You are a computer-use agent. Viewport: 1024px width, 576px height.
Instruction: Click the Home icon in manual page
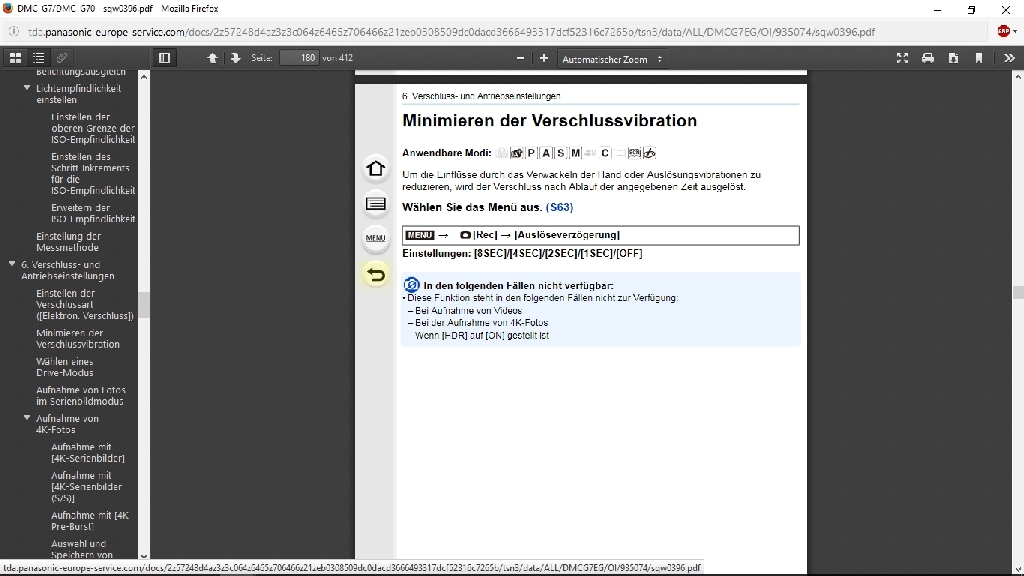click(x=375, y=168)
